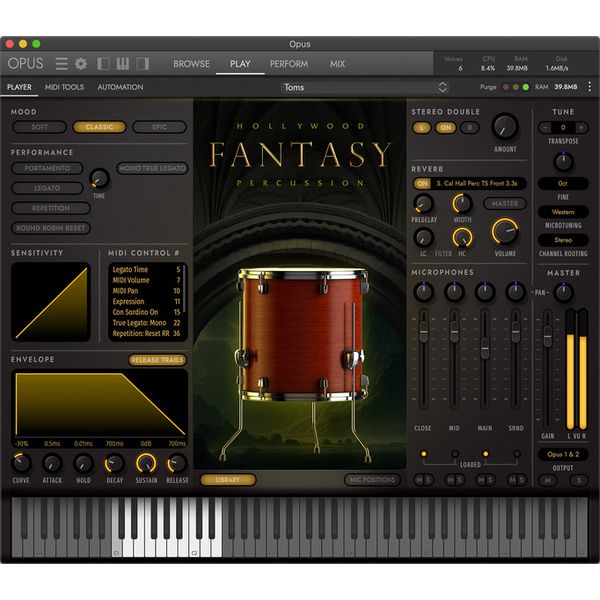Toggle the left sidebar panel icon
Image resolution: width=600 pixels, height=600 pixels.
pos(104,64)
